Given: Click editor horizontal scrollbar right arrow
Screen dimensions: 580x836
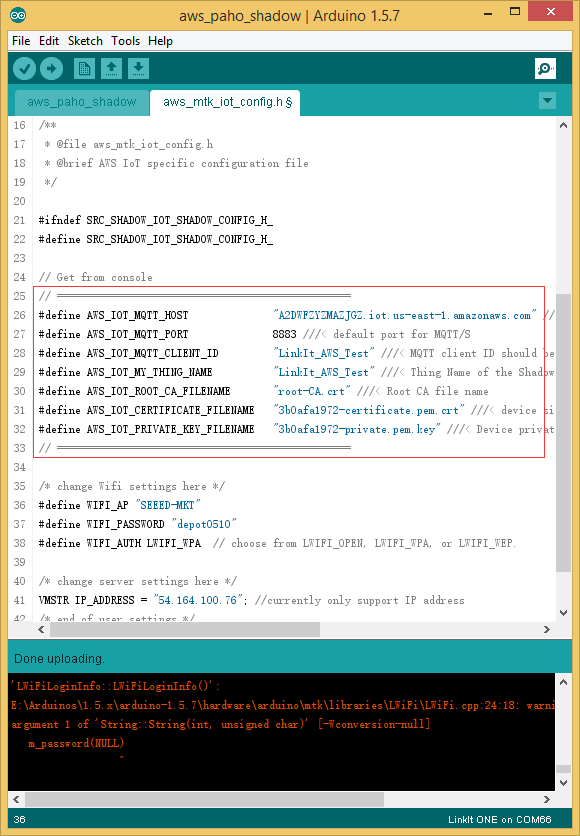Looking at the screenshot, I should click(547, 630).
